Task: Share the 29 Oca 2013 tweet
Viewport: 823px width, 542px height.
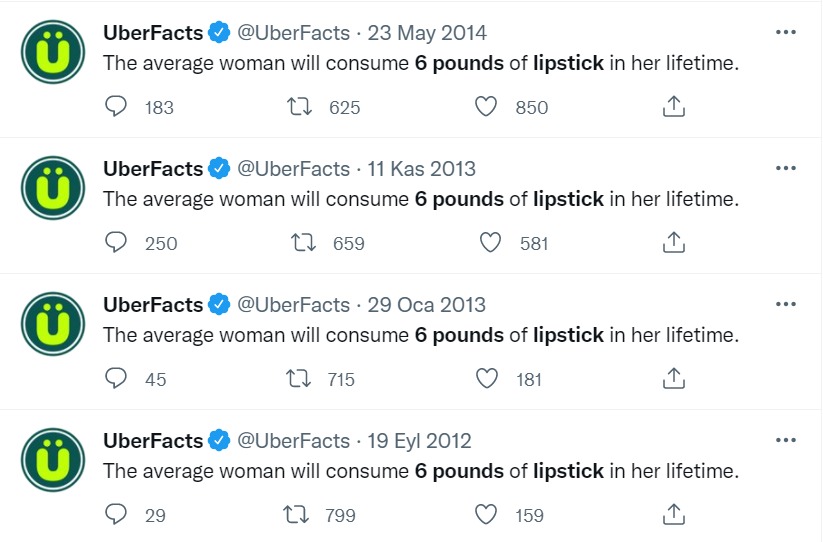Action: (674, 379)
